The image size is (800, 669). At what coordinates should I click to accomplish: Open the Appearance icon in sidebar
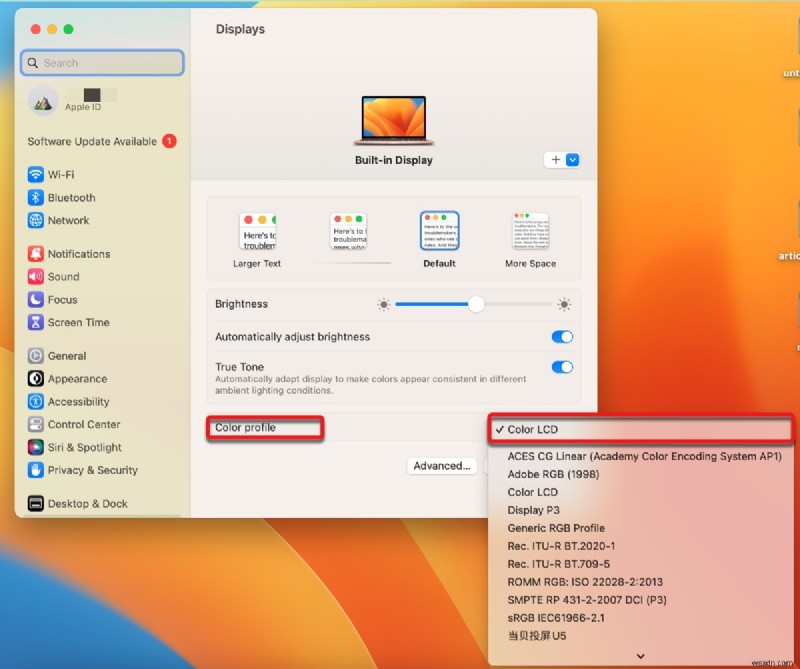click(x=35, y=379)
